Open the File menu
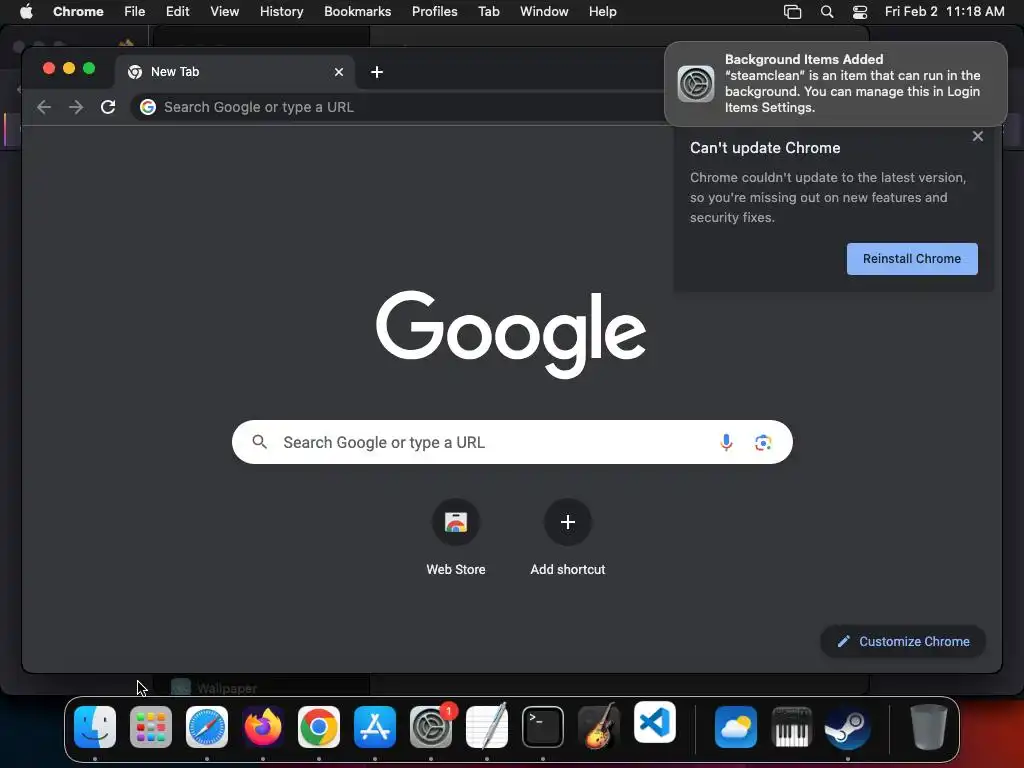This screenshot has width=1024, height=768. click(x=135, y=11)
